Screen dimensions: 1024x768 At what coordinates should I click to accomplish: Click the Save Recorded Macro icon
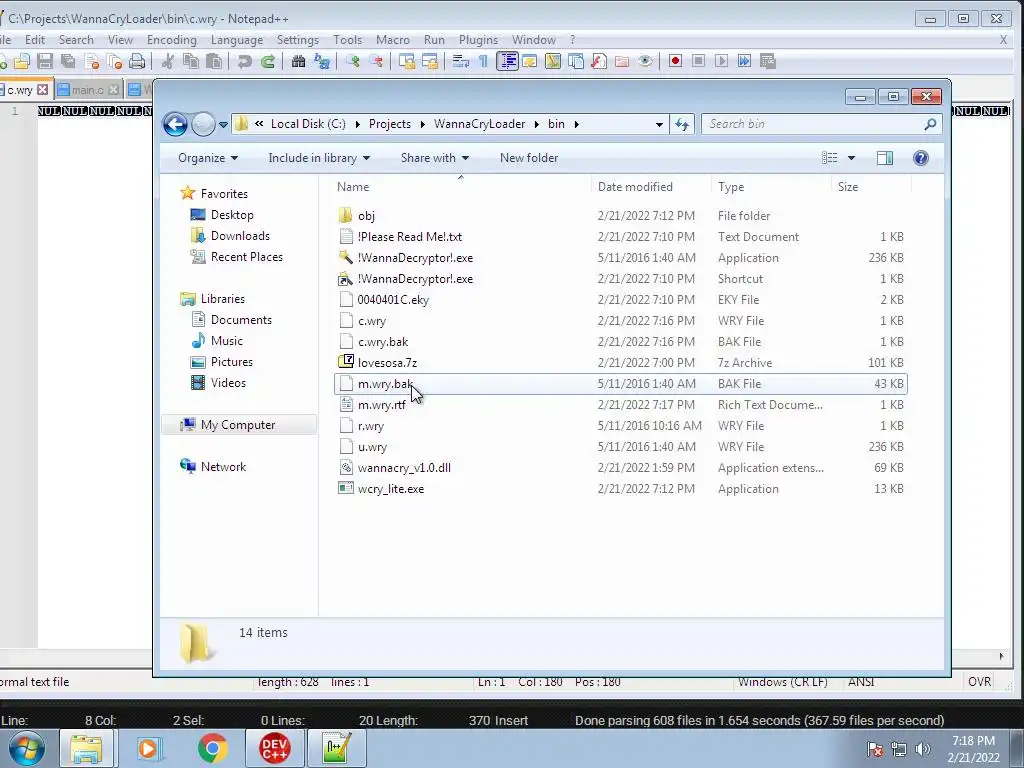coord(768,61)
